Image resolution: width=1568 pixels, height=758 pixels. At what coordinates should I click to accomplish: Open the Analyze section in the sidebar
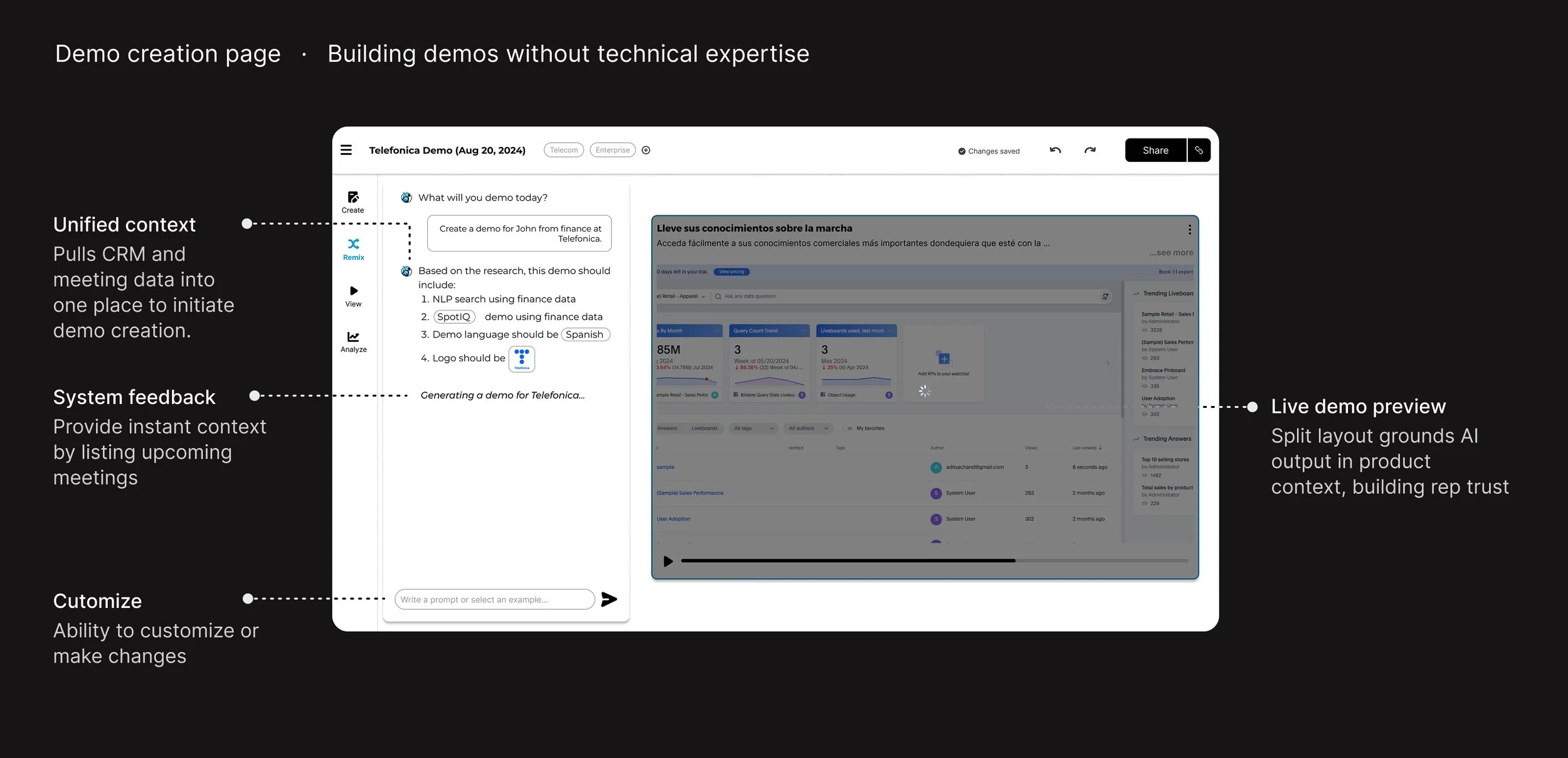[x=354, y=342]
